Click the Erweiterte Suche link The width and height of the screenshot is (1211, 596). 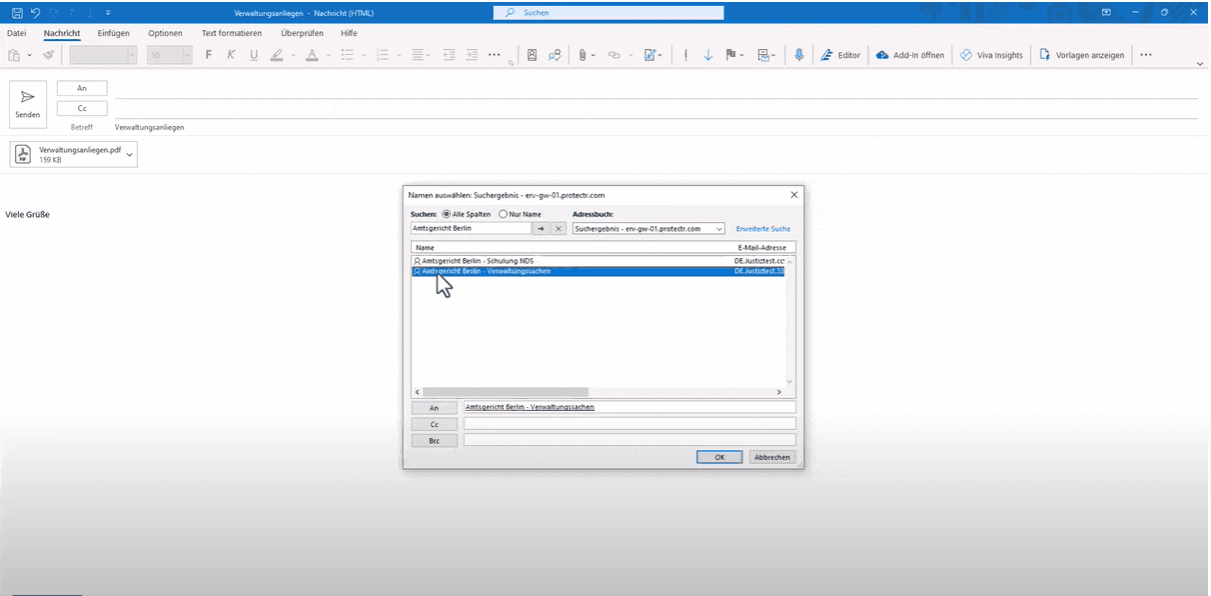763,229
